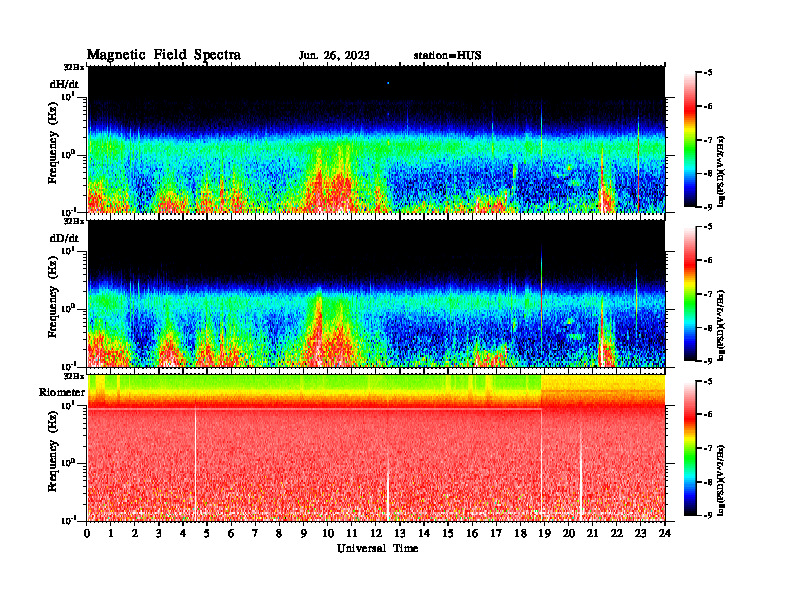Screen dimensions: 792x612
Task: Click the "-9" tick on Riometer color scale
Action: pos(708,515)
